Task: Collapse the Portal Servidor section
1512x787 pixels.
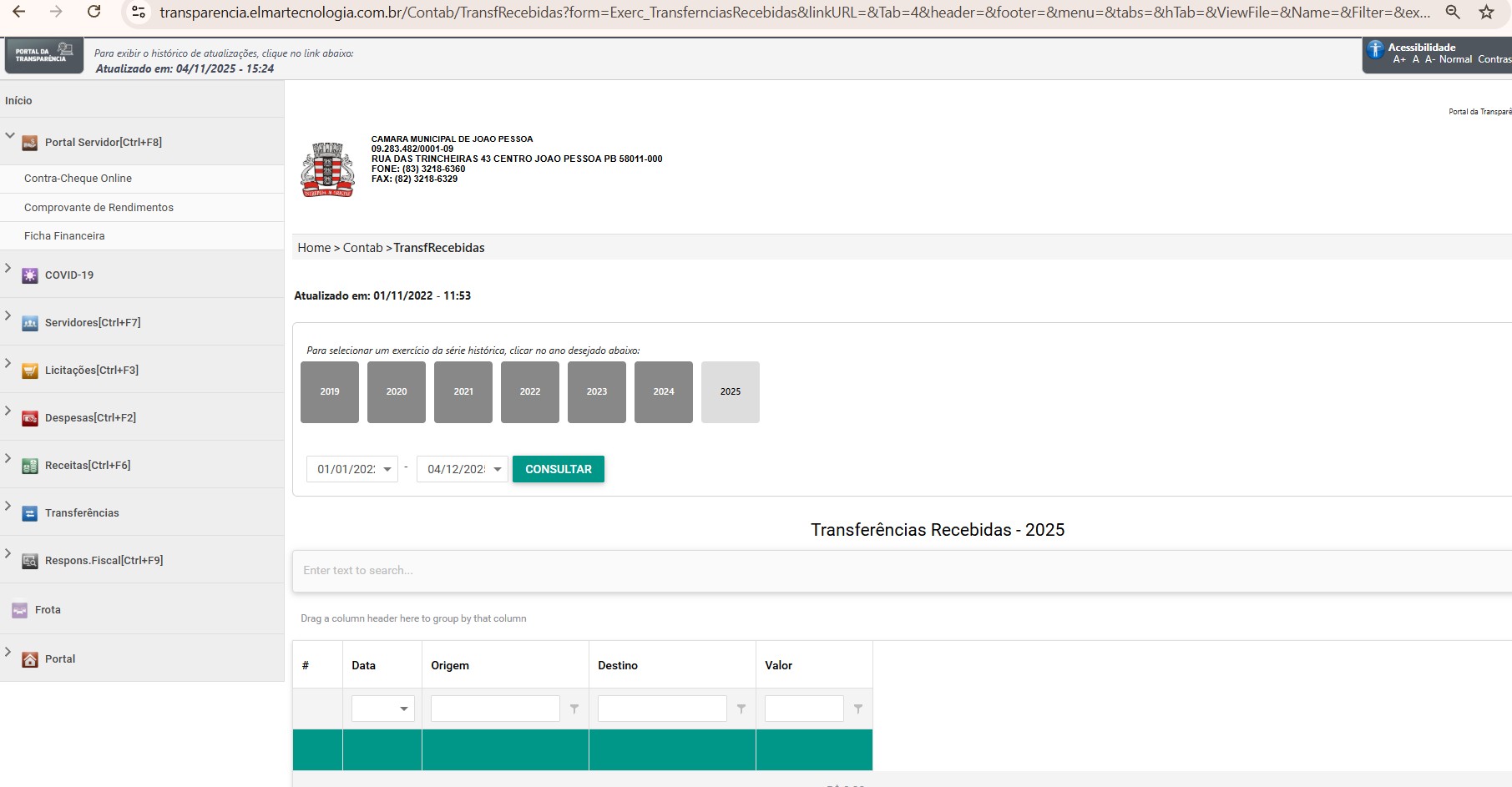Action: (10, 135)
